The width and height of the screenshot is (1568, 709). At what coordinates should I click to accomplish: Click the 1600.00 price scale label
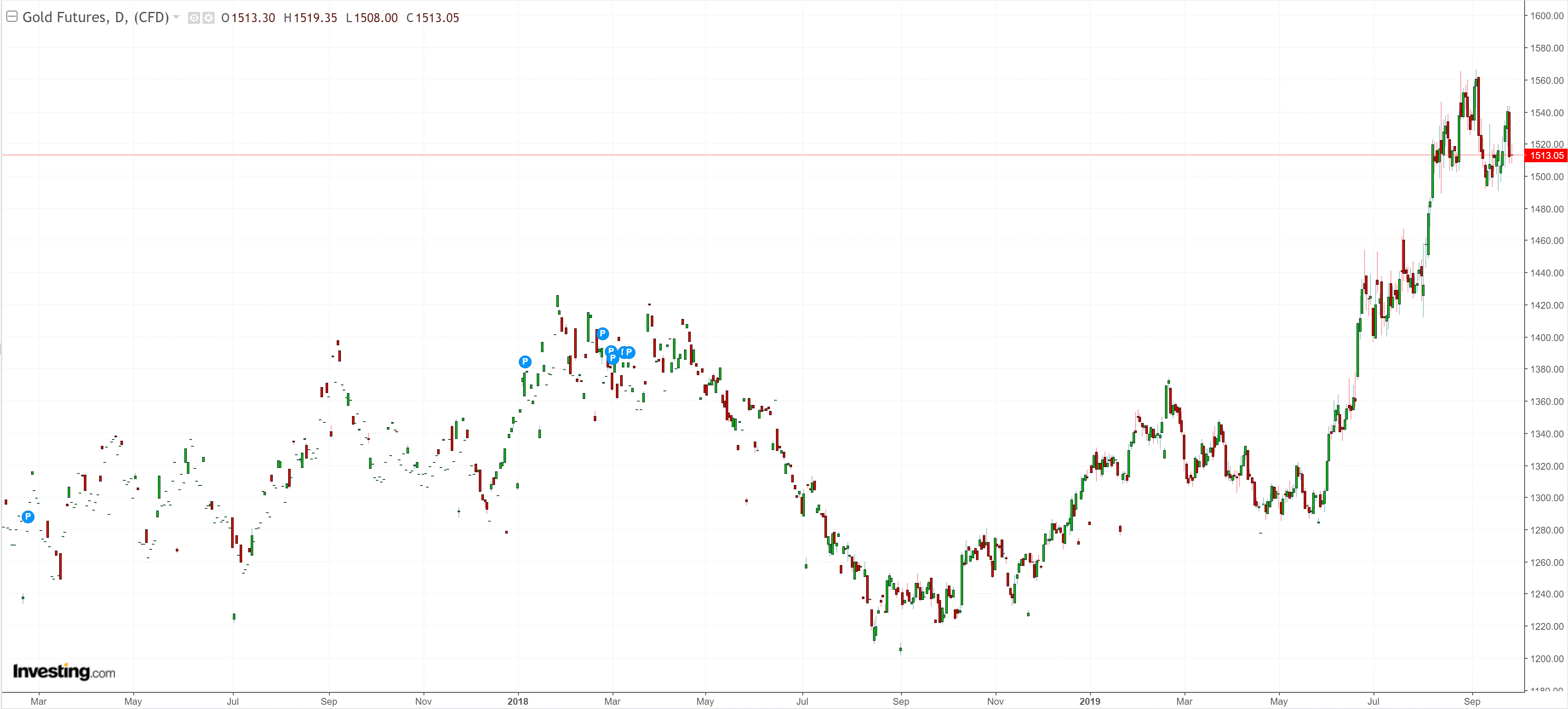click(1547, 16)
